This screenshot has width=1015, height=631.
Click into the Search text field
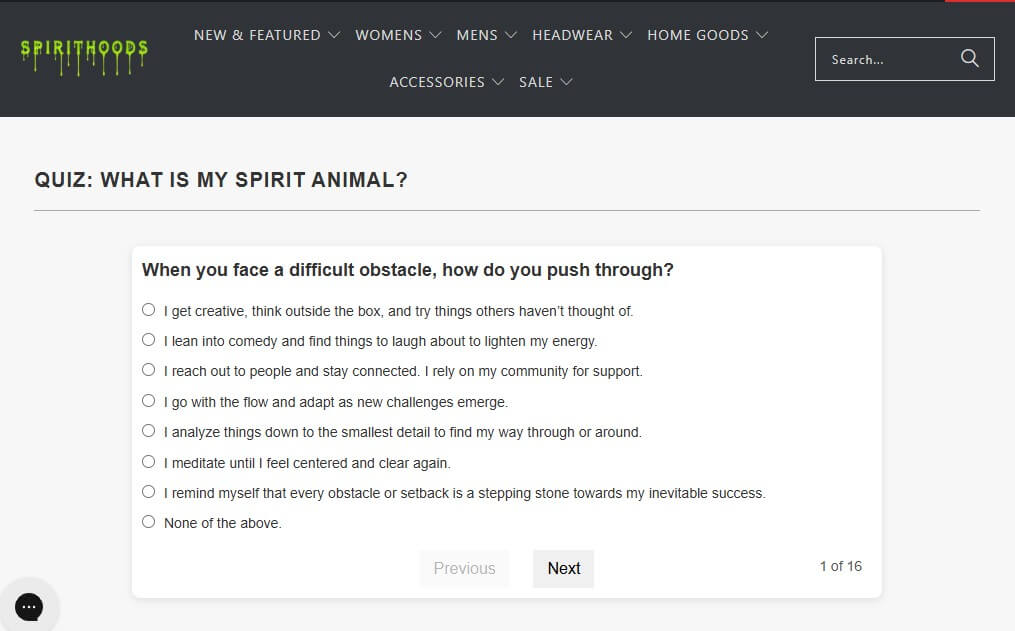885,59
